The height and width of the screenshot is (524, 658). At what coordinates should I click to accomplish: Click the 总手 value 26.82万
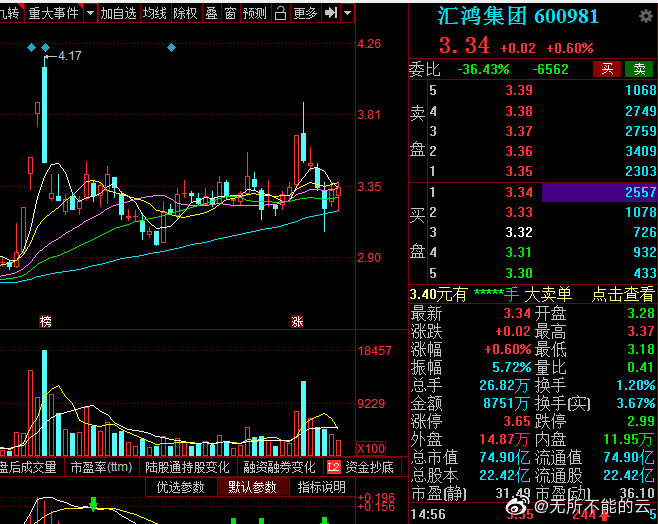pyautogui.click(x=504, y=385)
